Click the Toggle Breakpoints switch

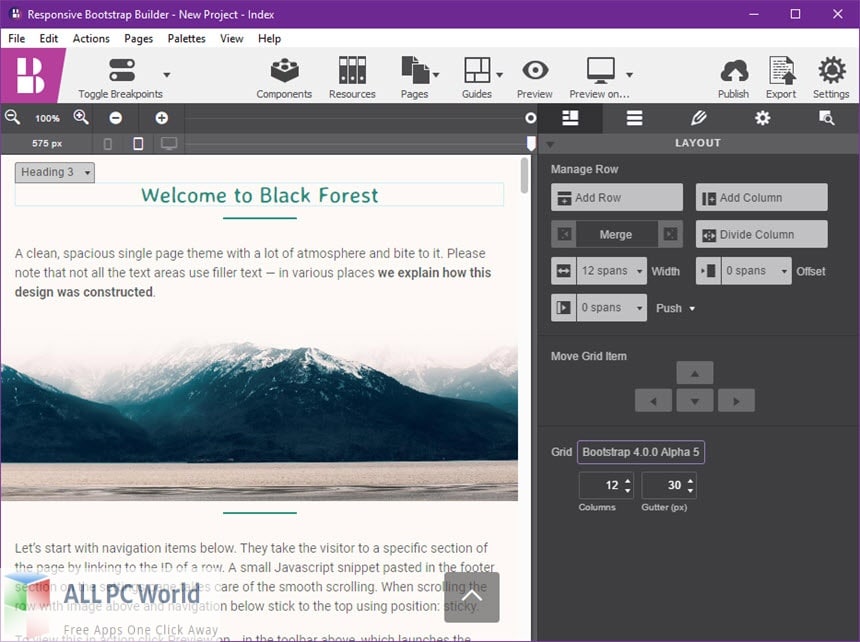tap(121, 71)
